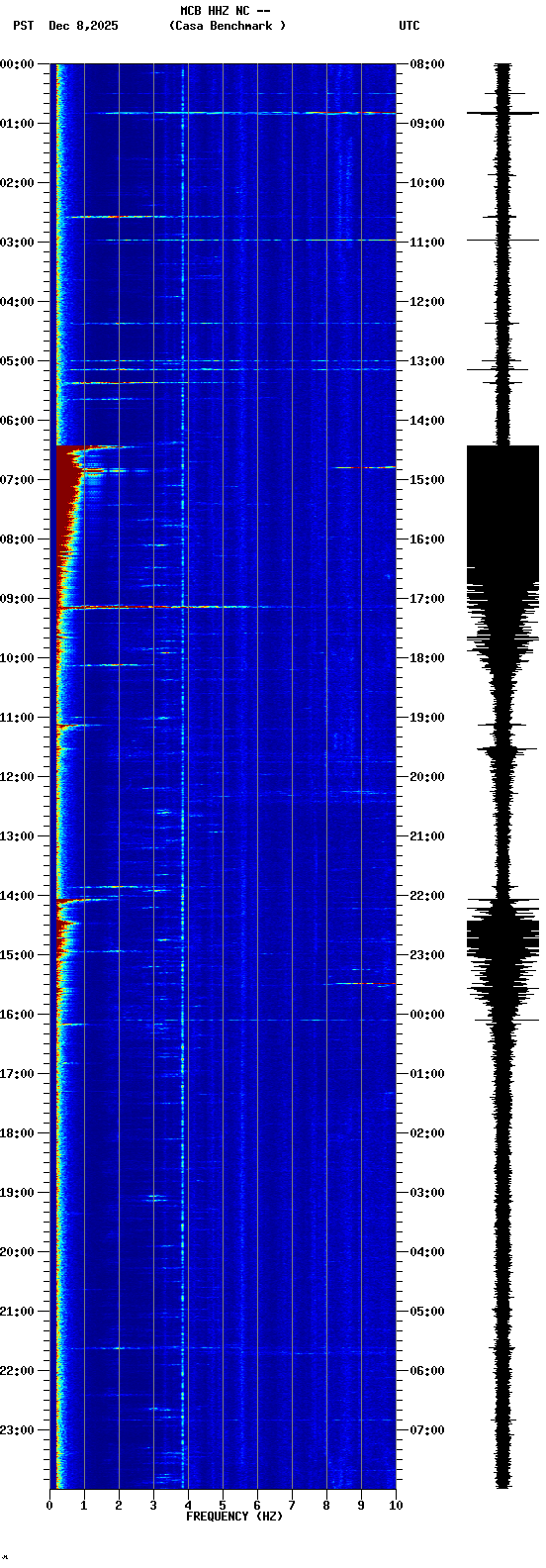
Task: Click PST time label '03:00'
Action: (17, 243)
